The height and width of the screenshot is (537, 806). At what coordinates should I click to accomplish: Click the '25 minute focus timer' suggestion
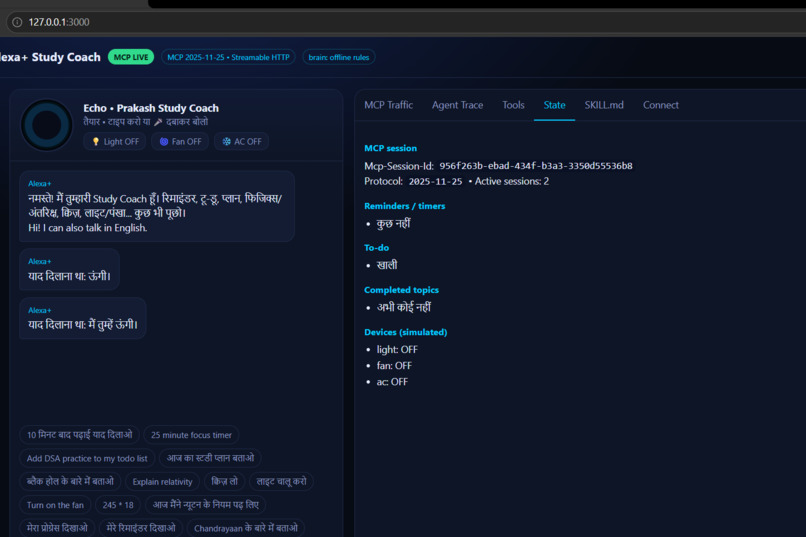[x=191, y=435]
